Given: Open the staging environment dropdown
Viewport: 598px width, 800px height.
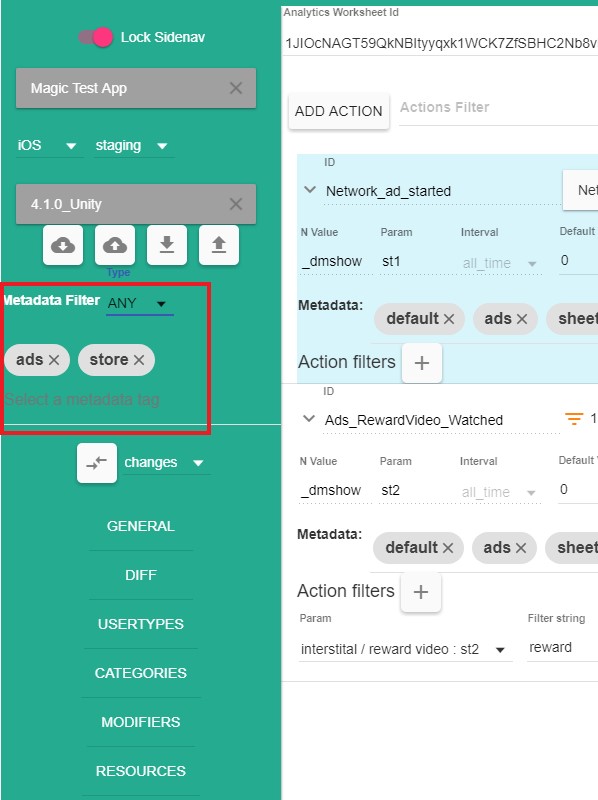Looking at the screenshot, I should (x=134, y=146).
